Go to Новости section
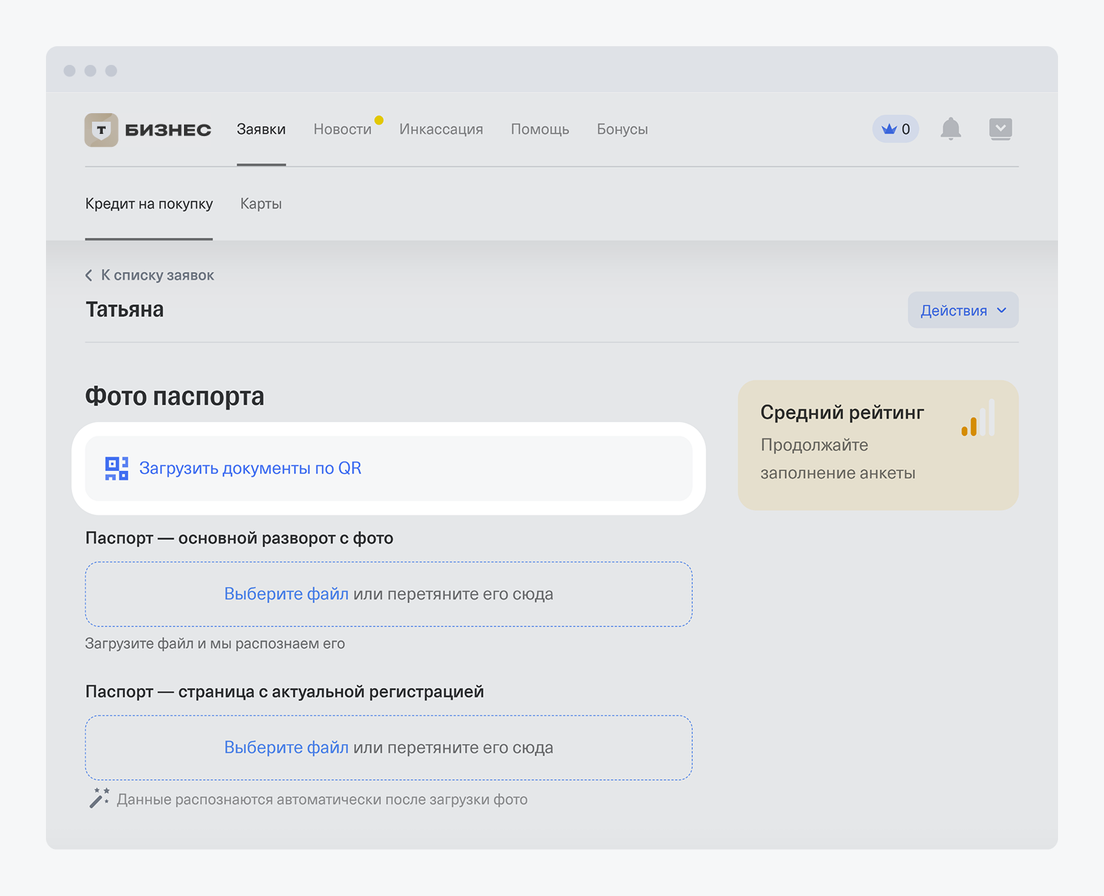Image resolution: width=1104 pixels, height=896 pixels. [342, 129]
